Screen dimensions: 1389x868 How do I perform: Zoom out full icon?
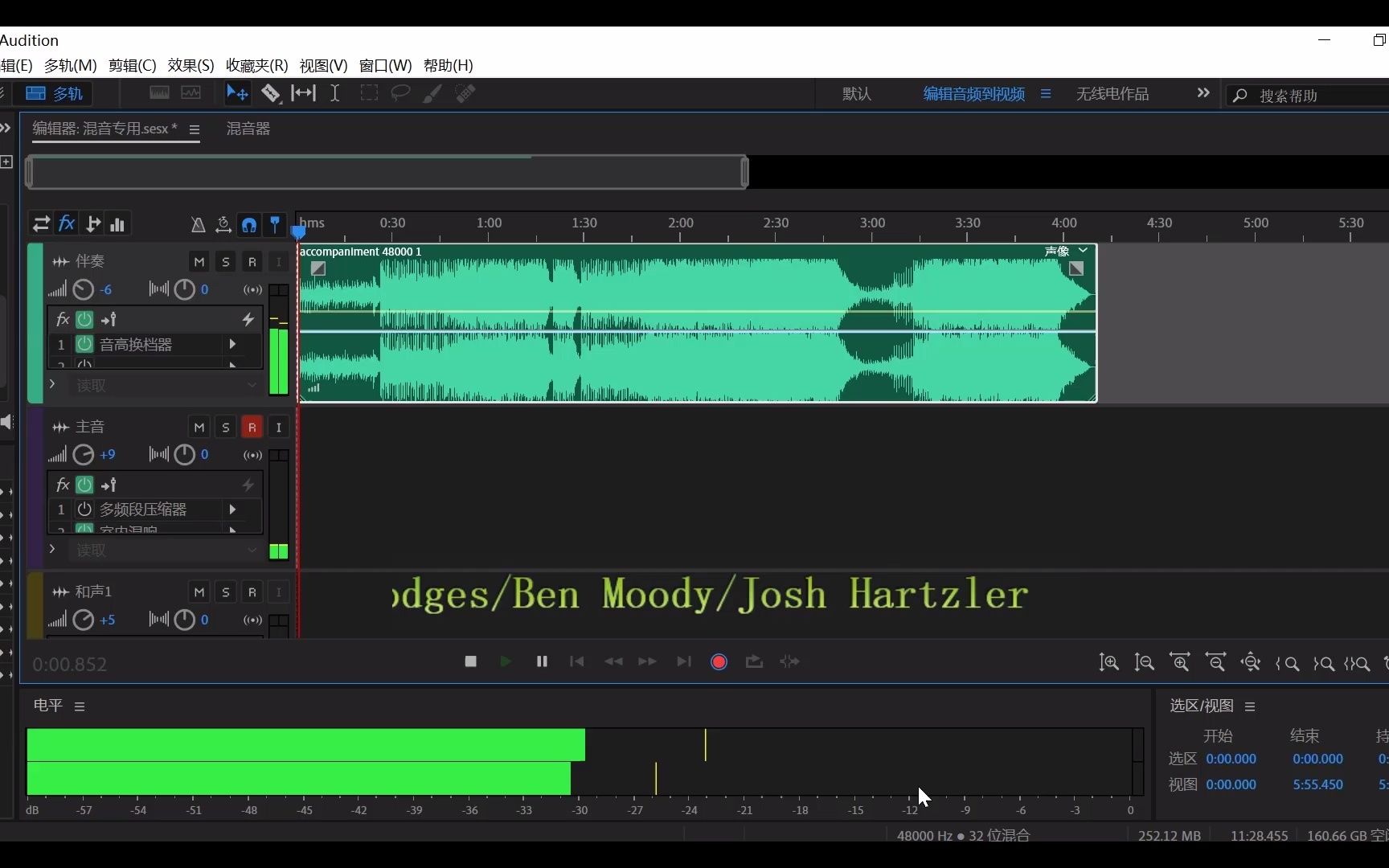1251,662
